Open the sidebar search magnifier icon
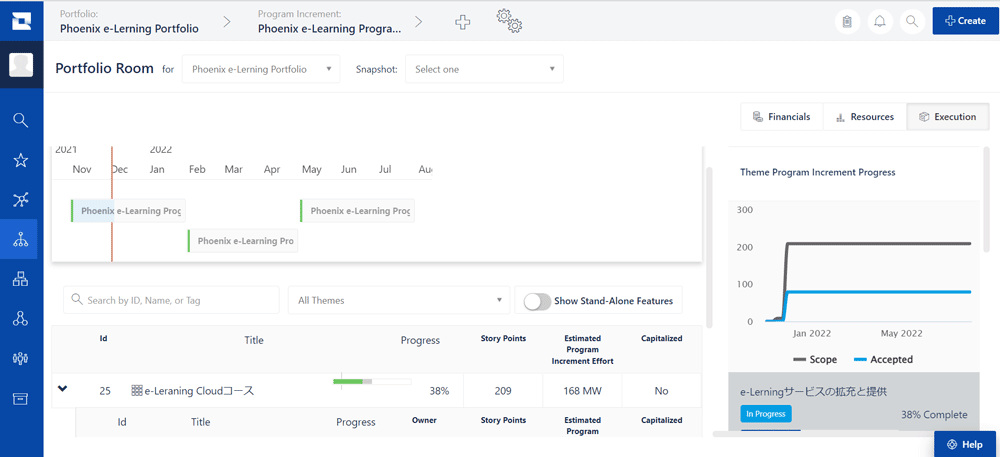 (x=21, y=120)
